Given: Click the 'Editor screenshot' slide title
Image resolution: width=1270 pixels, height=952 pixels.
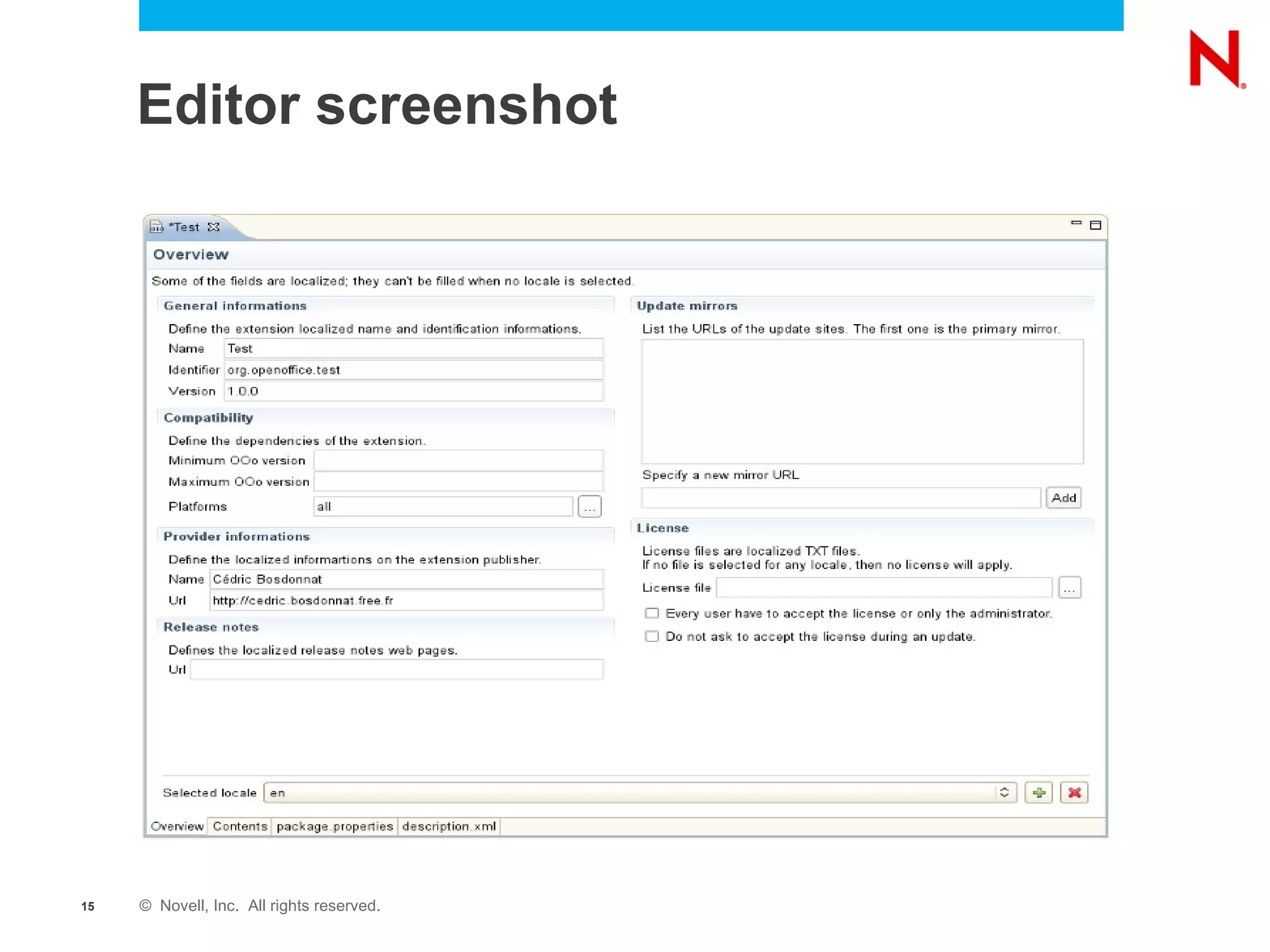Looking at the screenshot, I should (x=378, y=104).
